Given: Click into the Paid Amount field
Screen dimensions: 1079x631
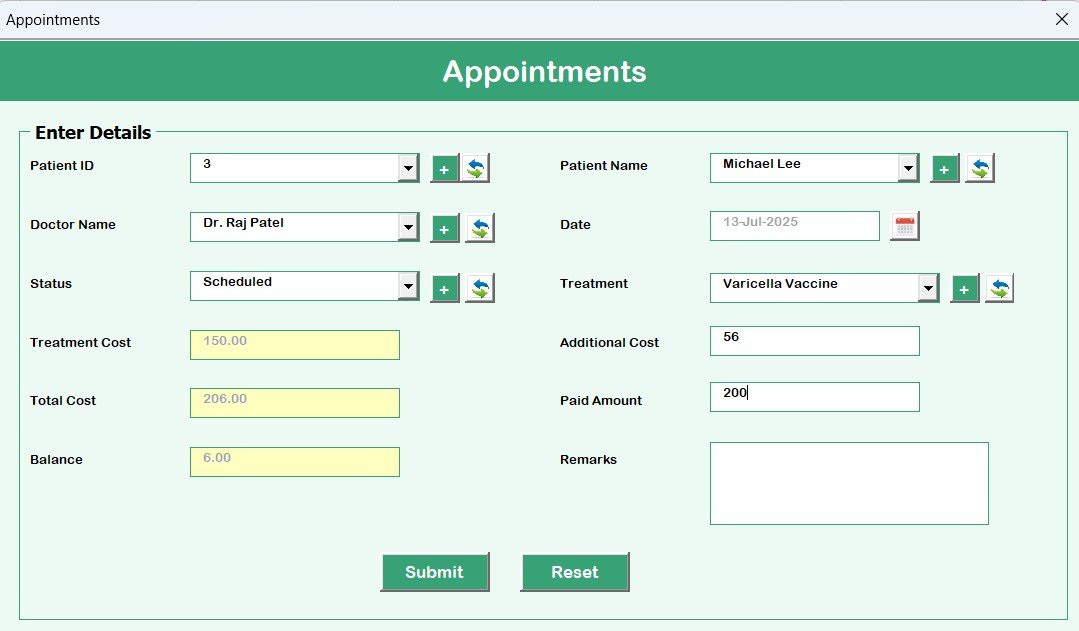Looking at the screenshot, I should point(815,397).
